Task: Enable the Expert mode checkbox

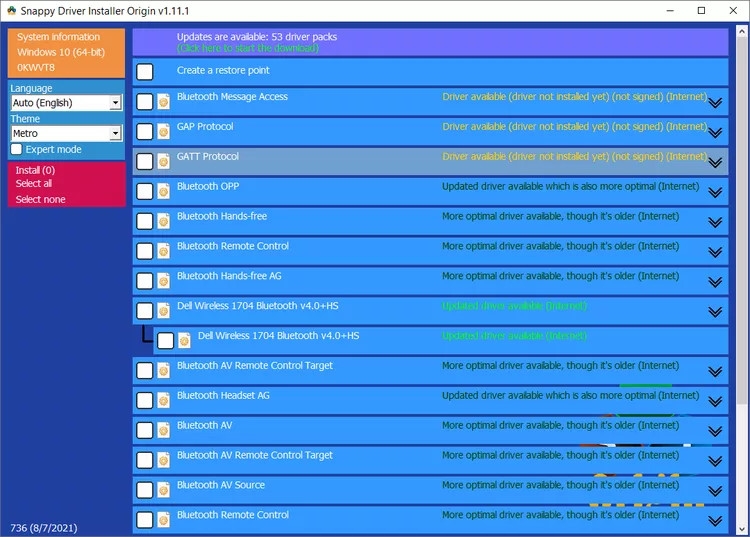Action: (x=16, y=149)
